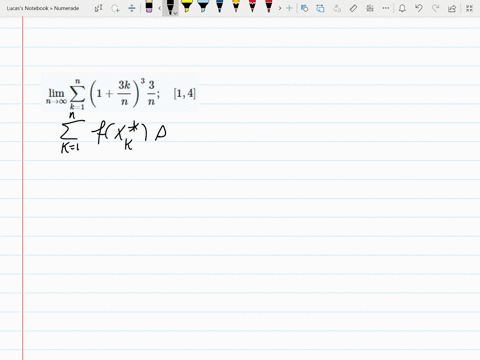Select the inserted limit formula image

(120, 93)
